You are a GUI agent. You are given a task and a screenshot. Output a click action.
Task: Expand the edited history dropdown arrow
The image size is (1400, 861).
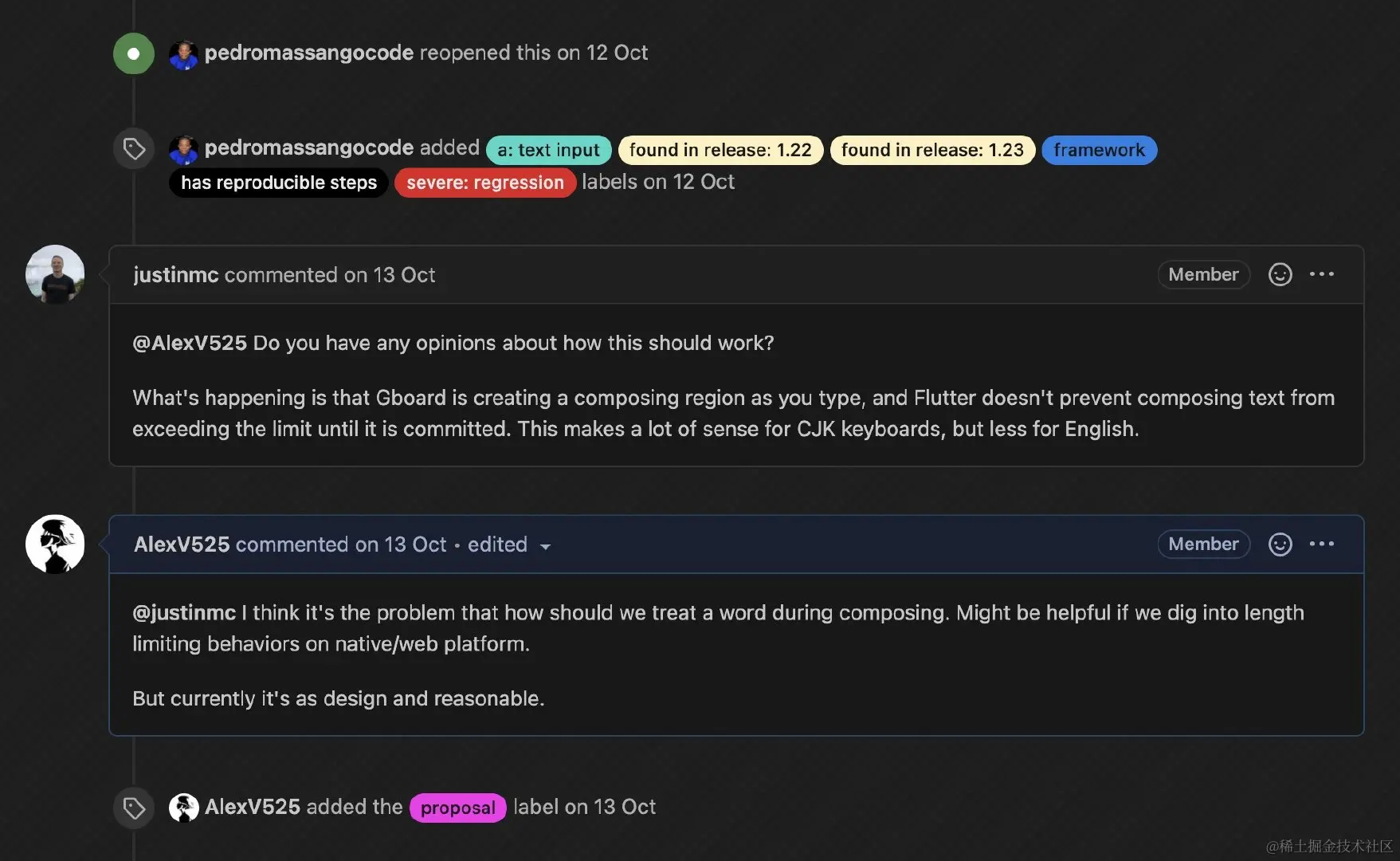pos(545,546)
